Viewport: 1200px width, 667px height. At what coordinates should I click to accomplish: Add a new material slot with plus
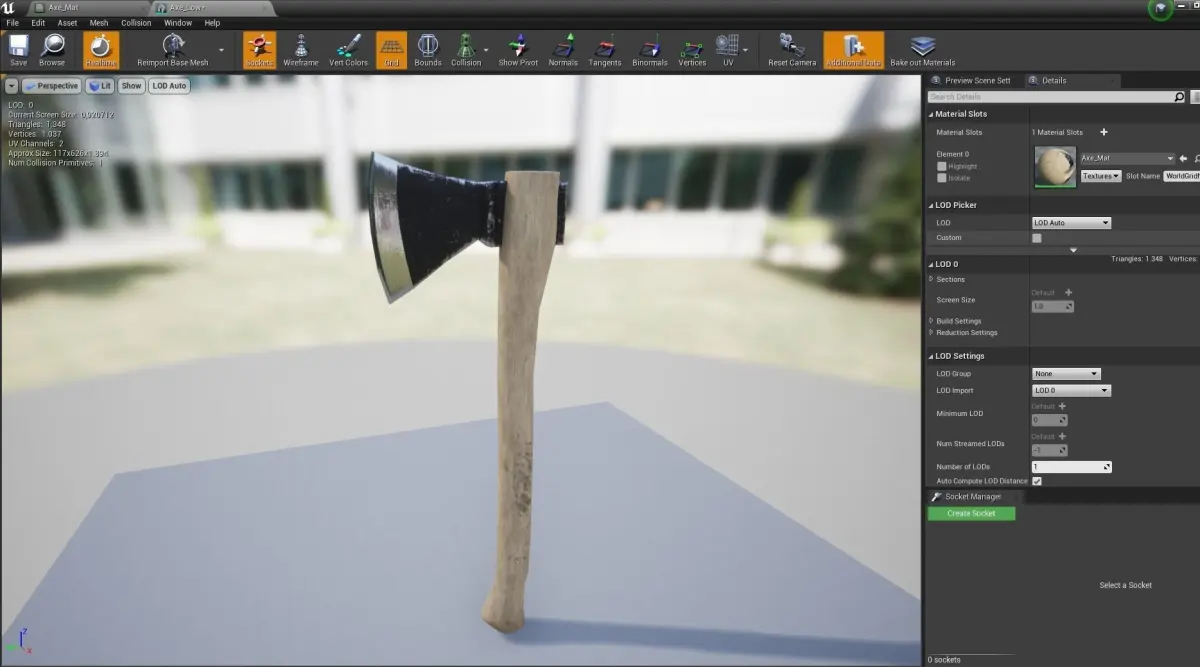[1104, 132]
